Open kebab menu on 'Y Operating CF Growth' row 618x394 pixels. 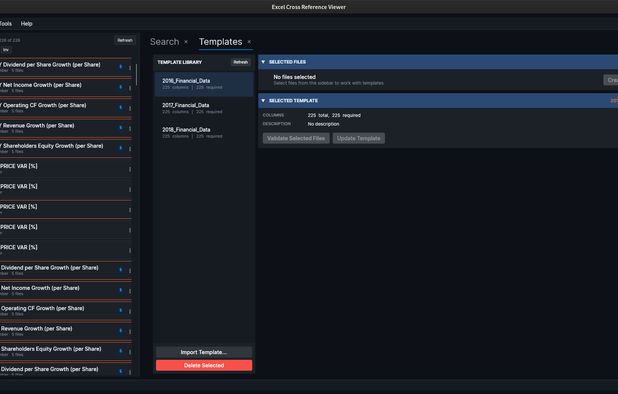(130, 108)
